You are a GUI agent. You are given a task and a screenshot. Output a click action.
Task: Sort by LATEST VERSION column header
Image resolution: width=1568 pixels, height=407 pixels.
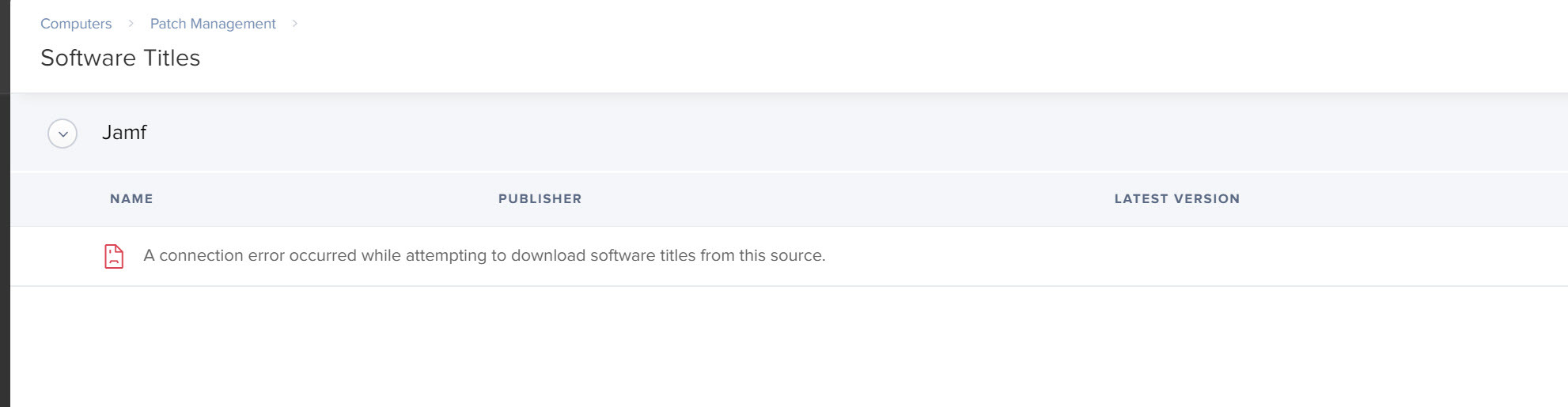(1176, 199)
